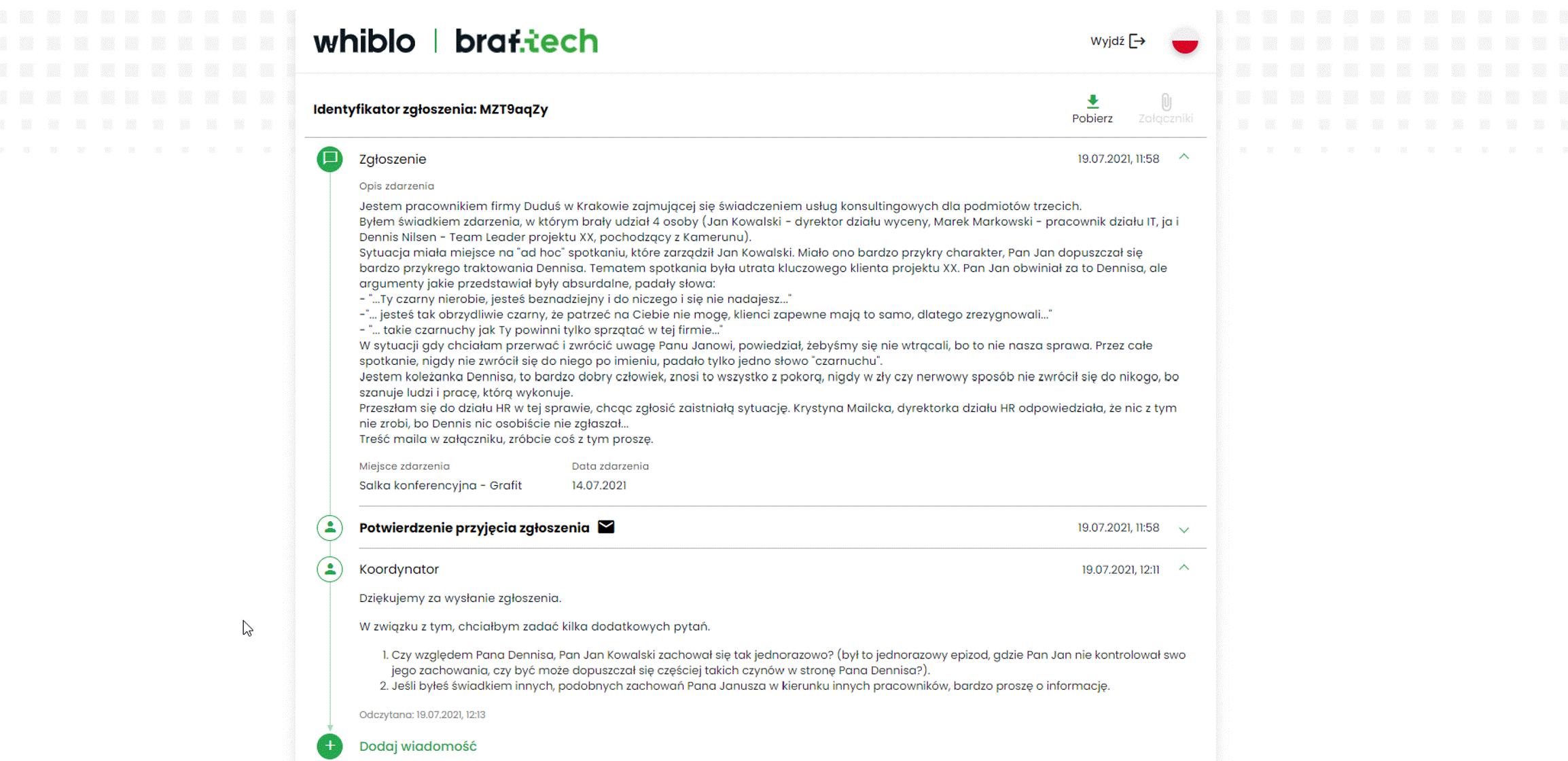
Task: Expand the Potwierdzenie przyjęcia zgłoszenia chevron
Action: pyautogui.click(x=1184, y=530)
